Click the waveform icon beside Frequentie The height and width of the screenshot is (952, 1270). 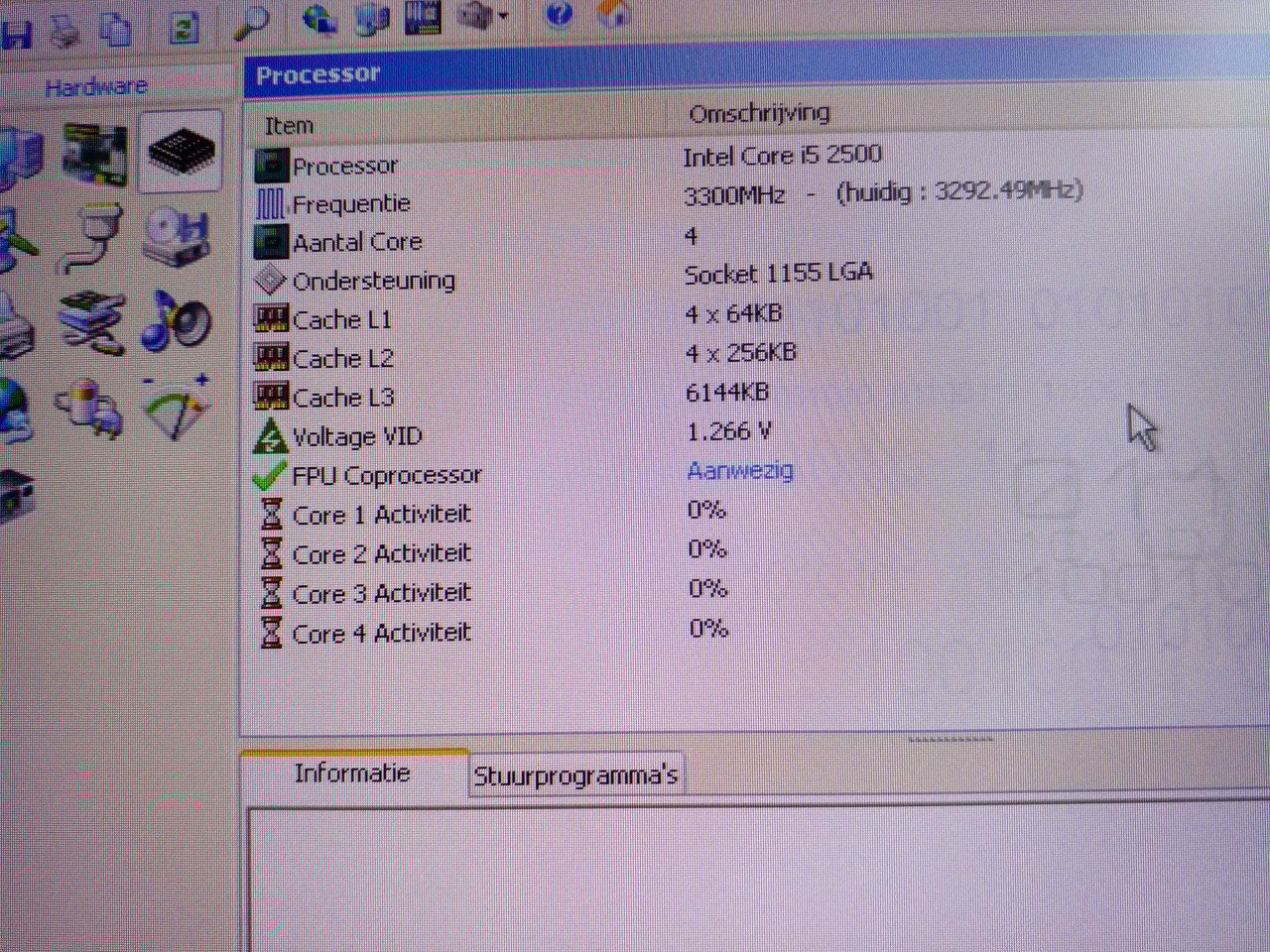point(271,203)
